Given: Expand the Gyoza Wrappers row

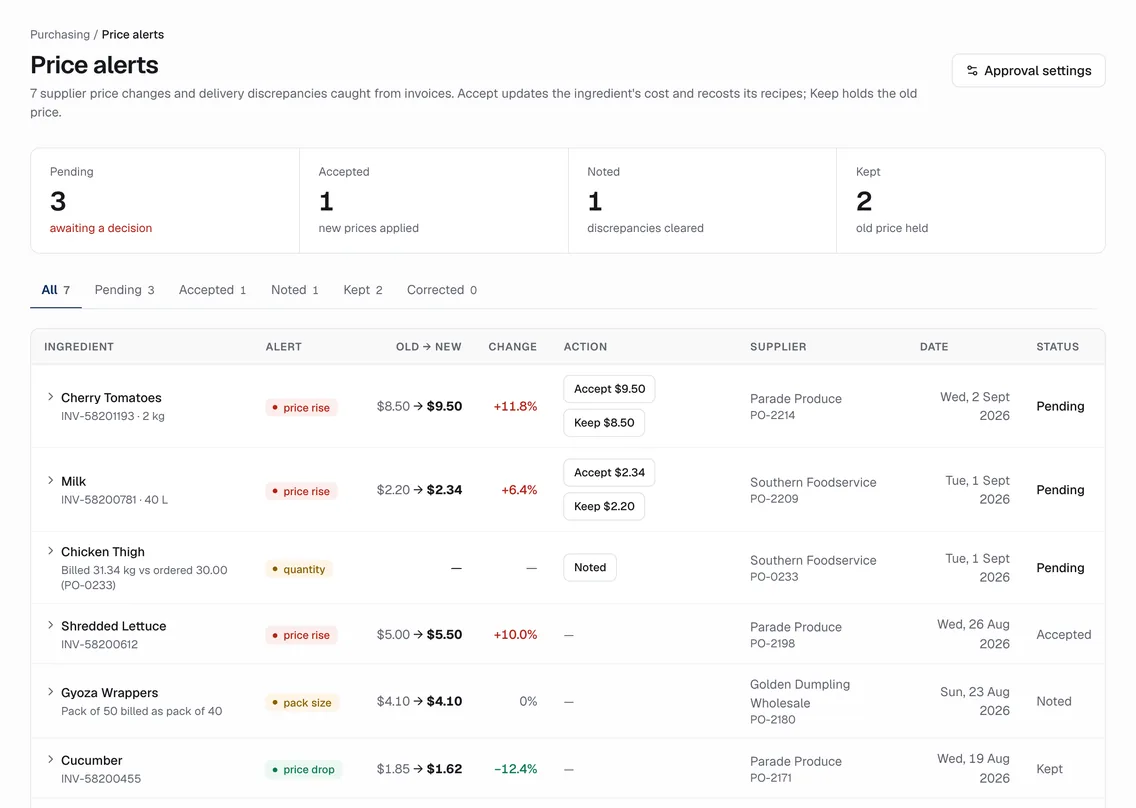Looking at the screenshot, I should pos(50,691).
